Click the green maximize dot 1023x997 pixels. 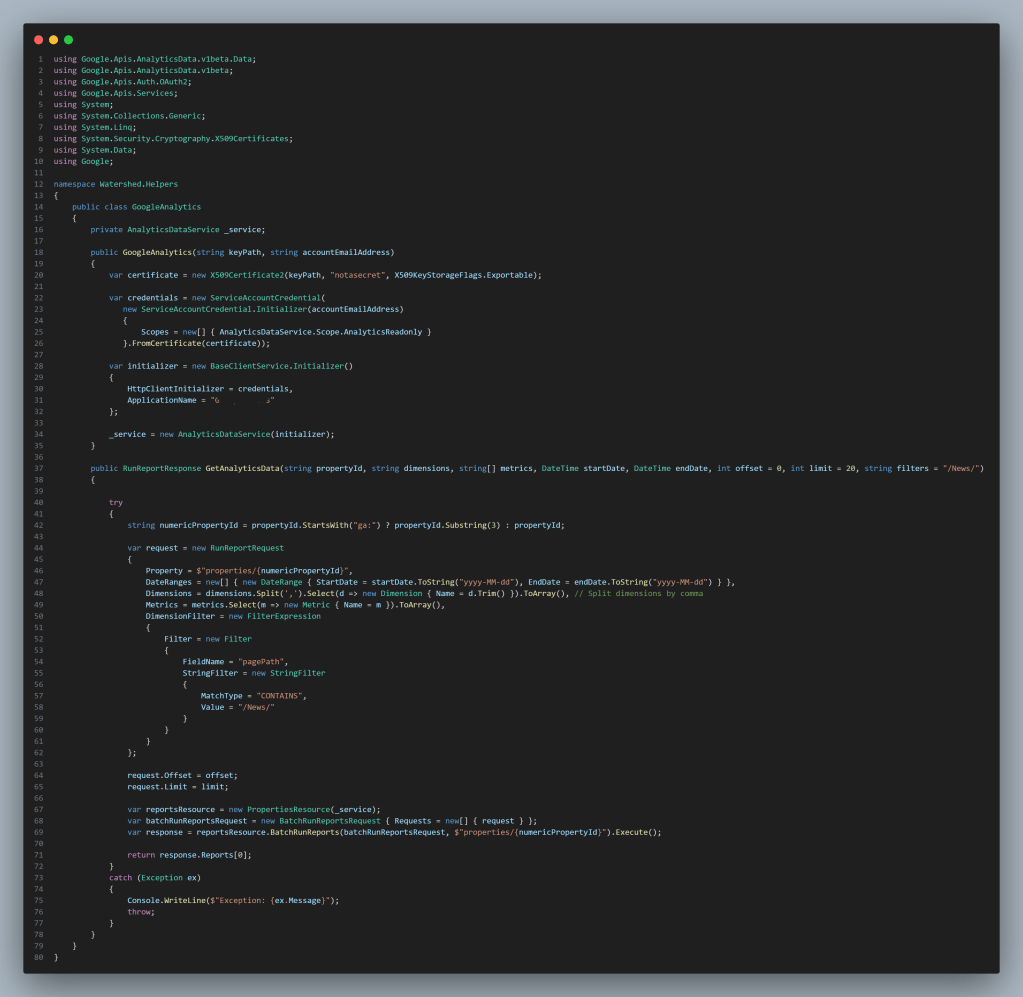click(69, 40)
